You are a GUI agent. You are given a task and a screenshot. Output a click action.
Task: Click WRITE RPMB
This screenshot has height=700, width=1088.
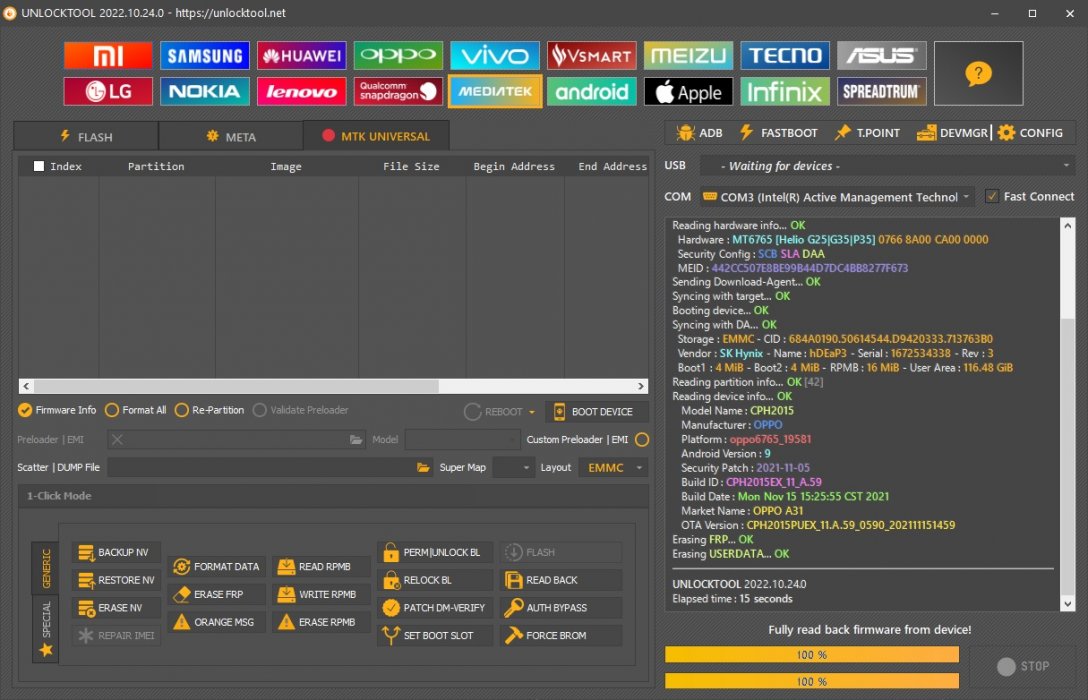click(x=320, y=595)
